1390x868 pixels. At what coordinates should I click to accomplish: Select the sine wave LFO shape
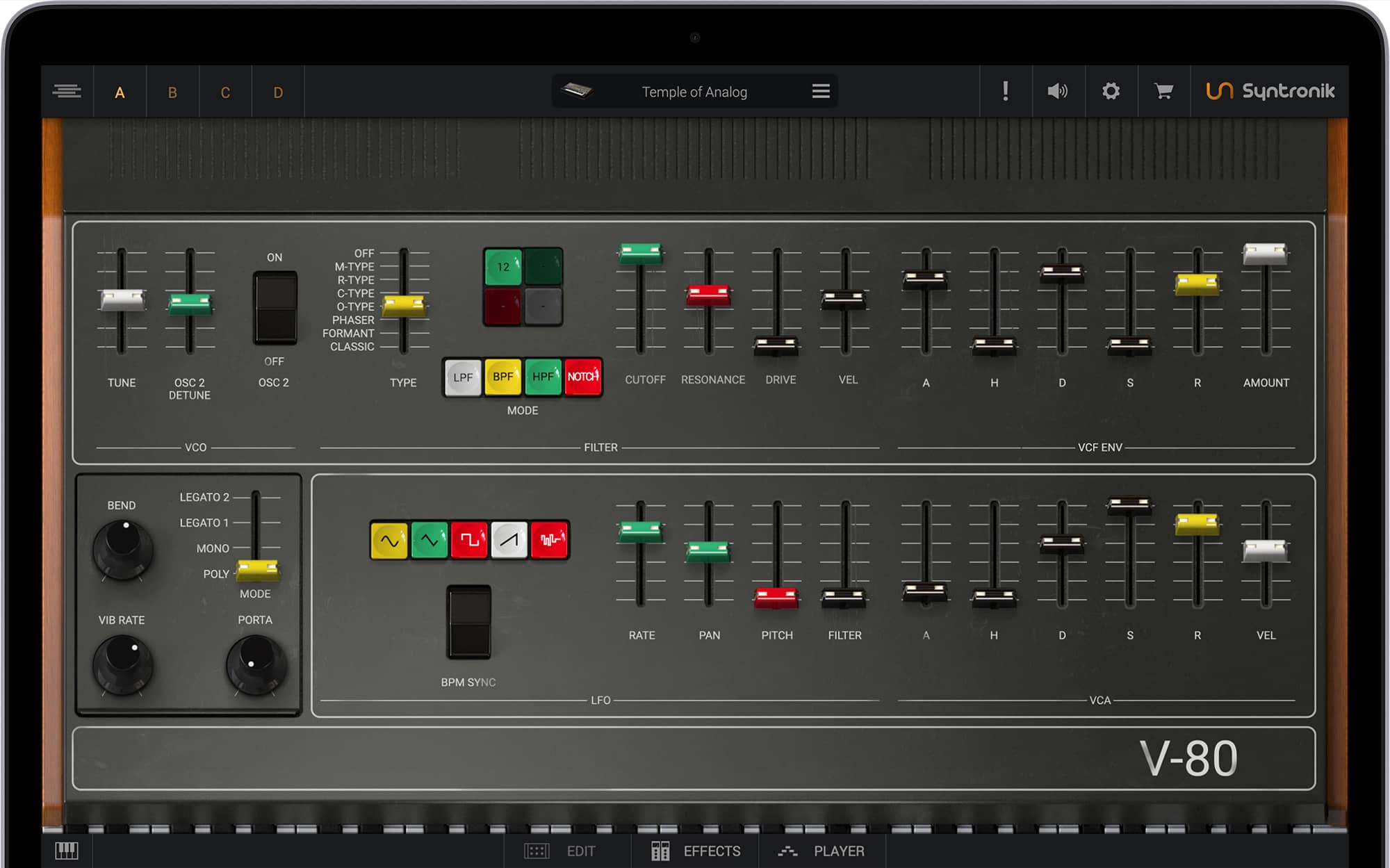coord(389,540)
